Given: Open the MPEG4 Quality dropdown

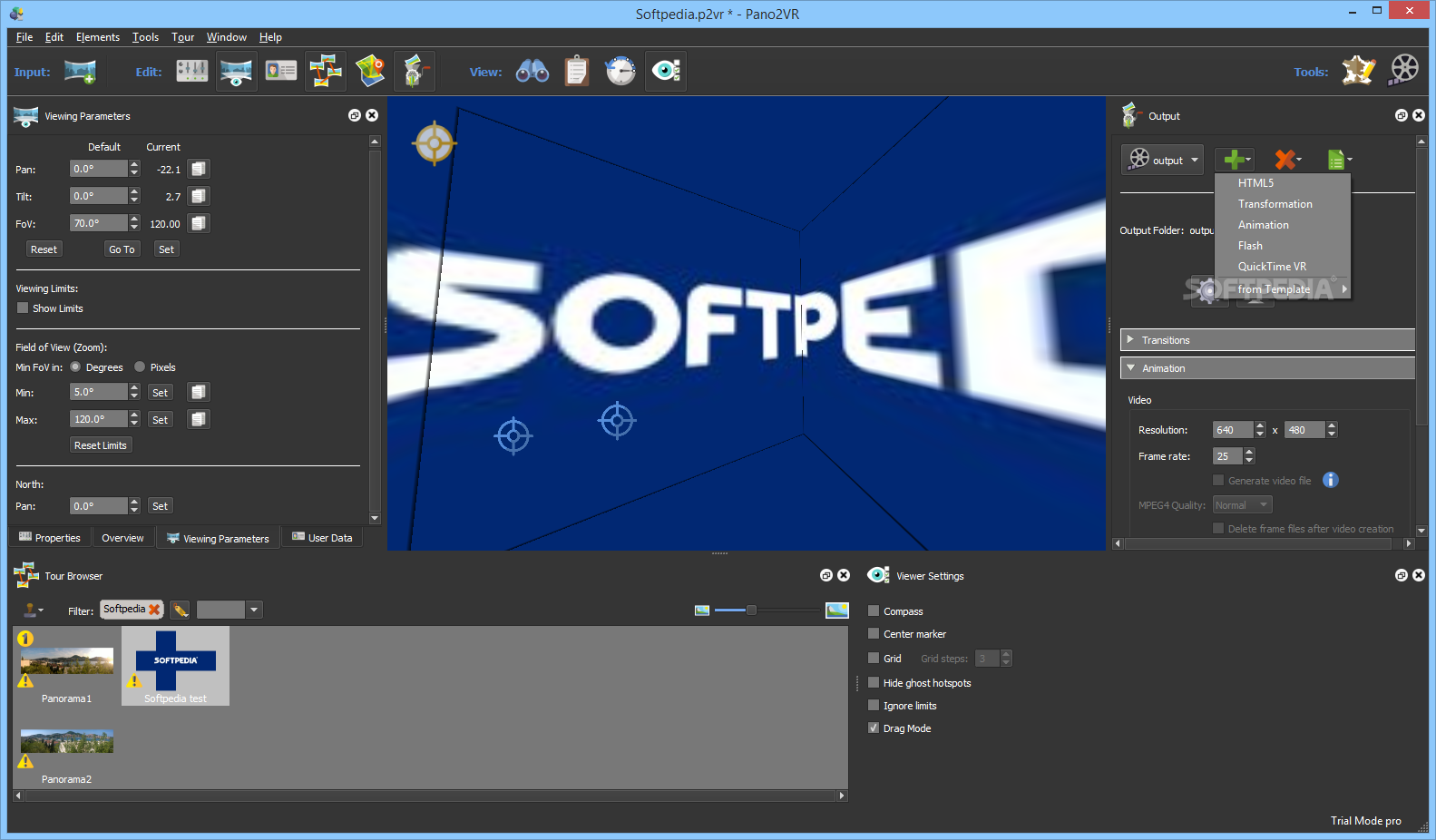Looking at the screenshot, I should point(1242,505).
